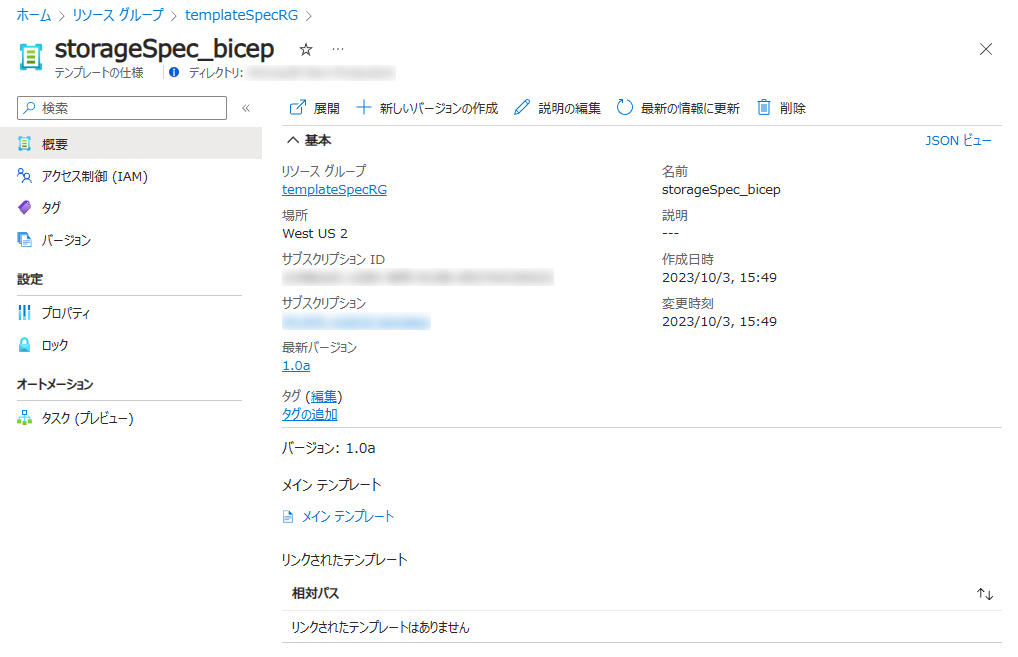Create a new version with 新しいバージョンの作成
Viewport: 1018px width, 657px height.
pos(427,108)
